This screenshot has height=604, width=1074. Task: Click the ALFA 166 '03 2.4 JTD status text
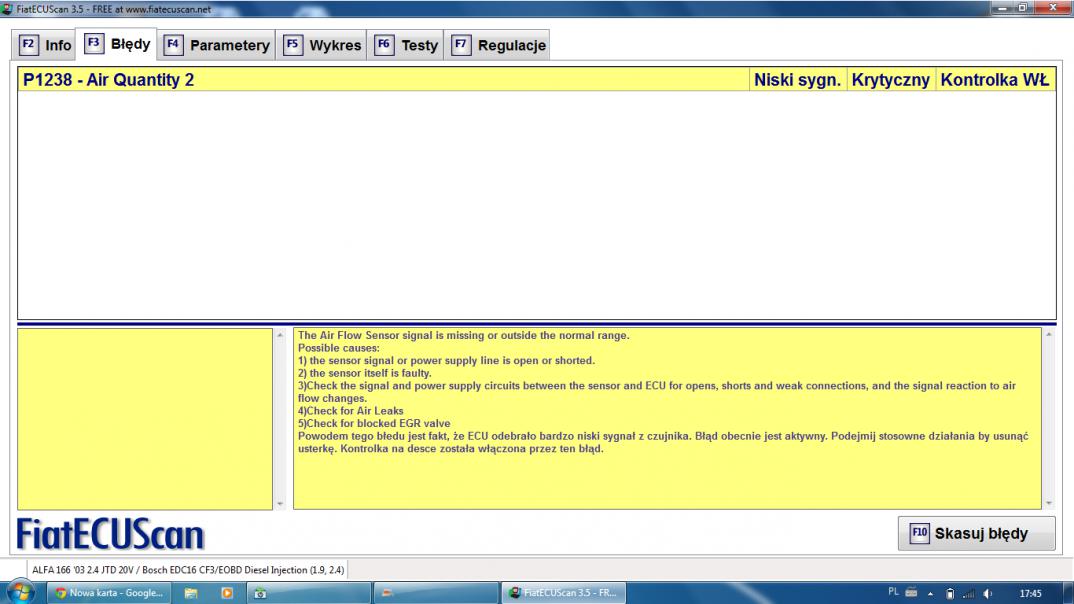click(x=188, y=570)
